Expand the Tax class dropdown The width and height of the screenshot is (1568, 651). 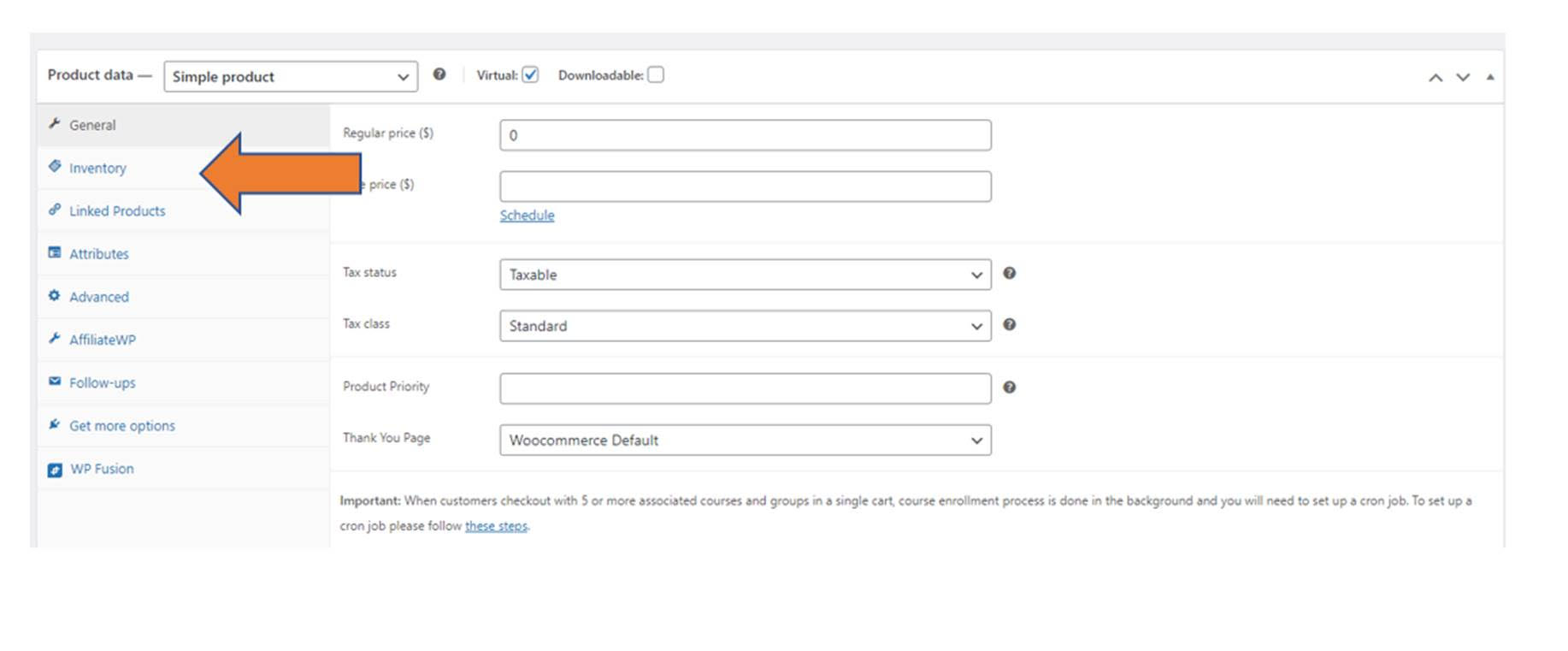pyautogui.click(x=745, y=326)
